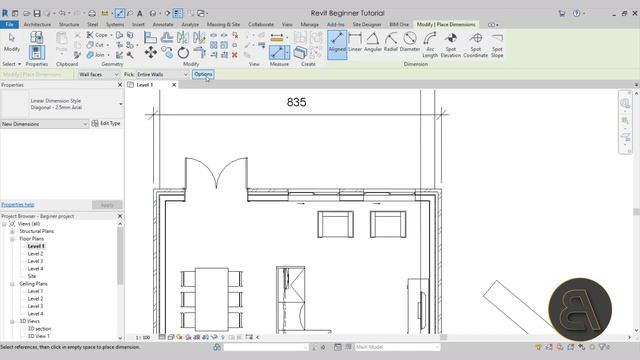Click the red Delete X icon
Image resolution: width=640 pixels, height=360 pixels.
pos(235,55)
